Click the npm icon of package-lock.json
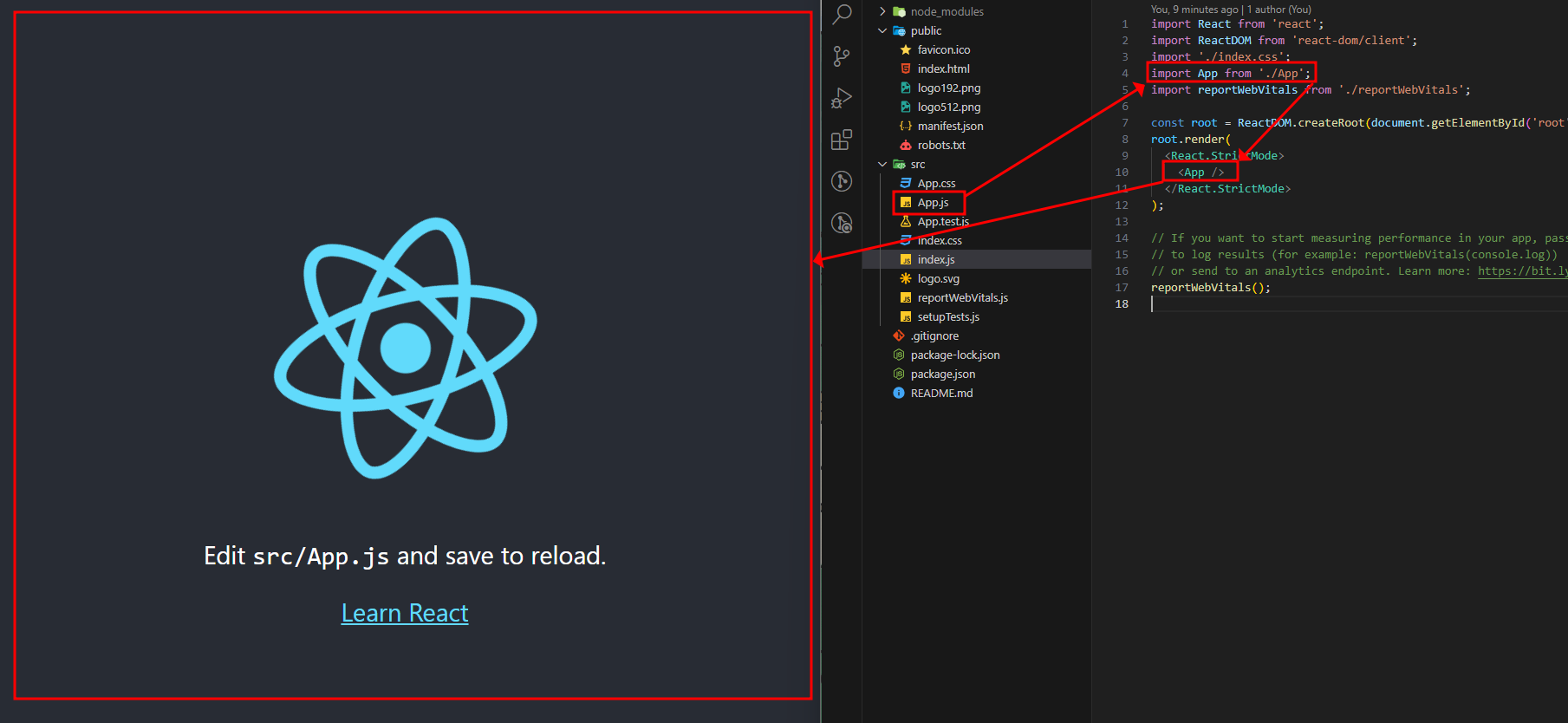 [899, 355]
